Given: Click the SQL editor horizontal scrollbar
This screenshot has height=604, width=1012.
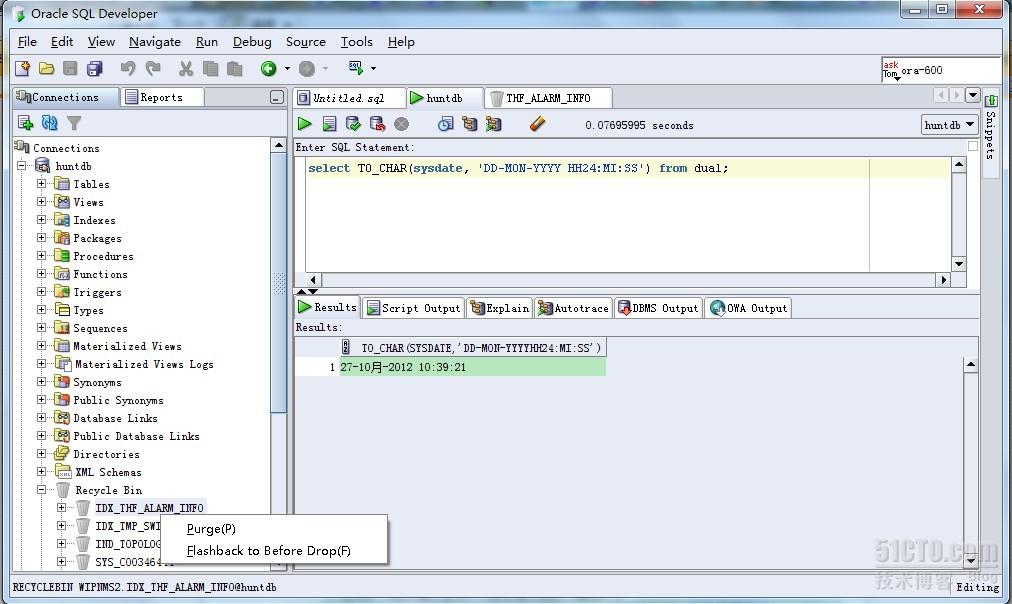Looking at the screenshot, I should point(629,280).
